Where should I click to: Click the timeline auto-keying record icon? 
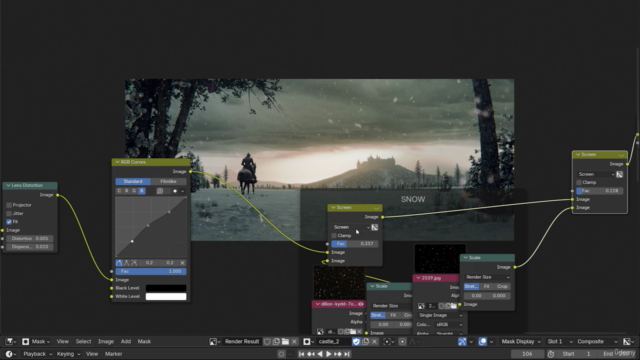[281, 354]
